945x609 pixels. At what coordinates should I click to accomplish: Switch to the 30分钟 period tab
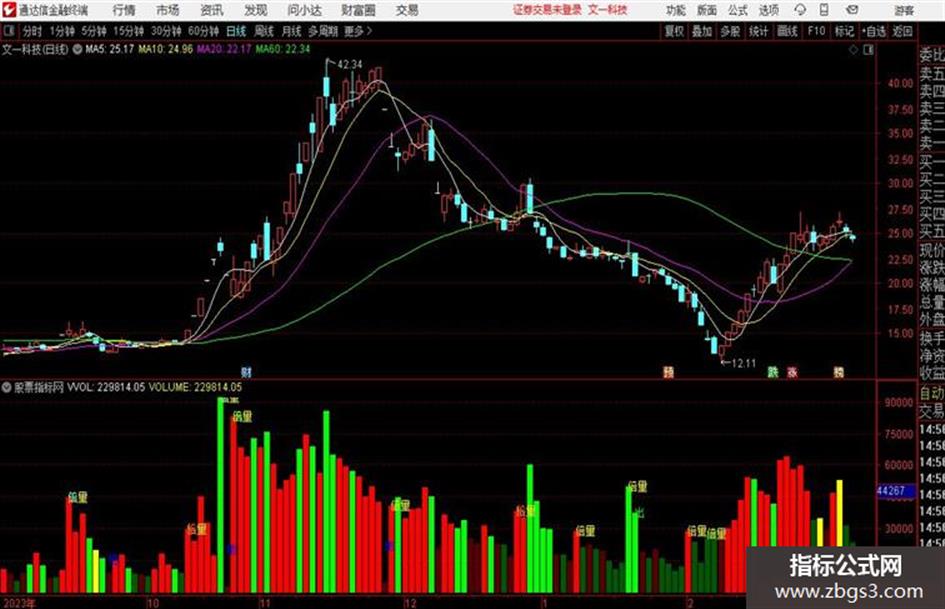click(x=166, y=31)
